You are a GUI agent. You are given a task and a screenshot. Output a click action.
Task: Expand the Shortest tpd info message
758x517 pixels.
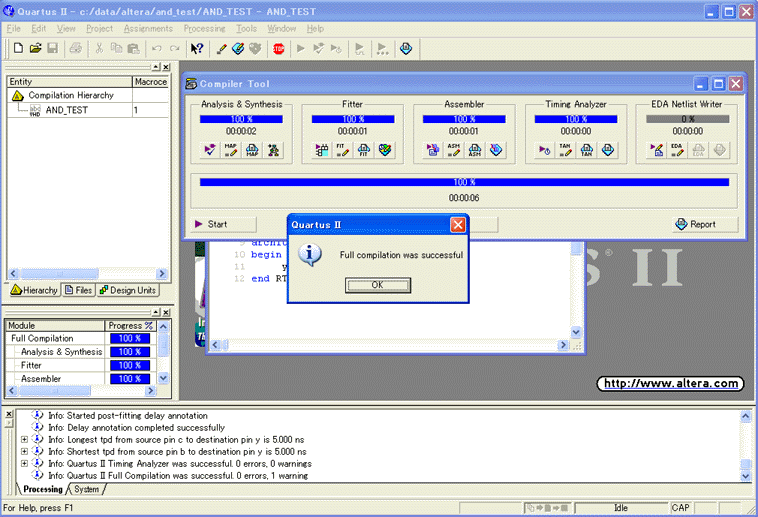pos(24,451)
